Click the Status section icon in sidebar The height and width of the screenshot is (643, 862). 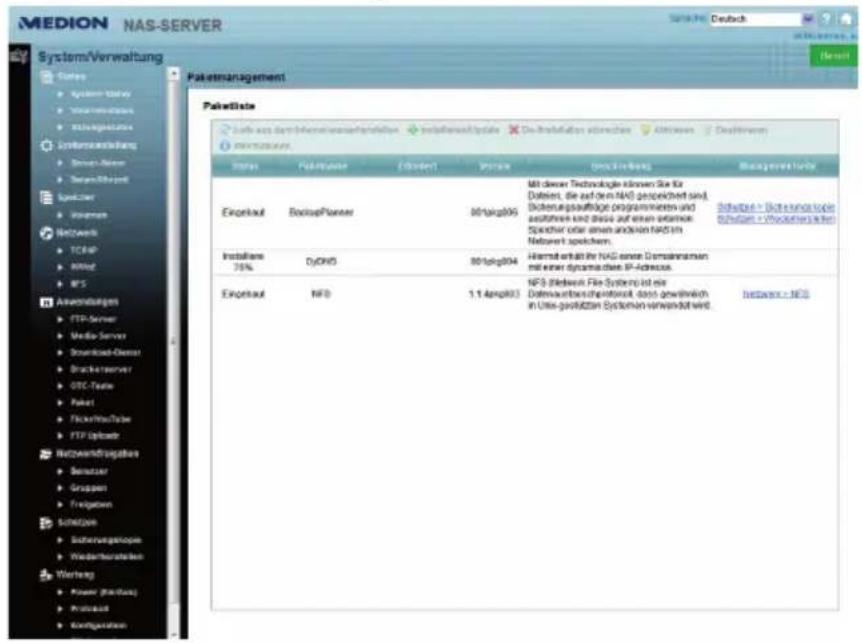click(47, 76)
